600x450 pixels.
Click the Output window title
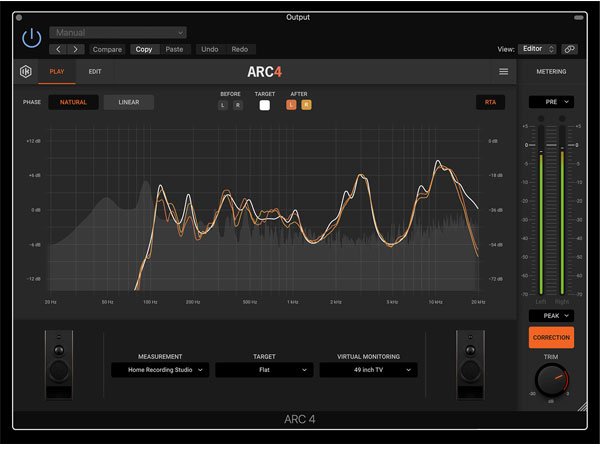[298, 17]
